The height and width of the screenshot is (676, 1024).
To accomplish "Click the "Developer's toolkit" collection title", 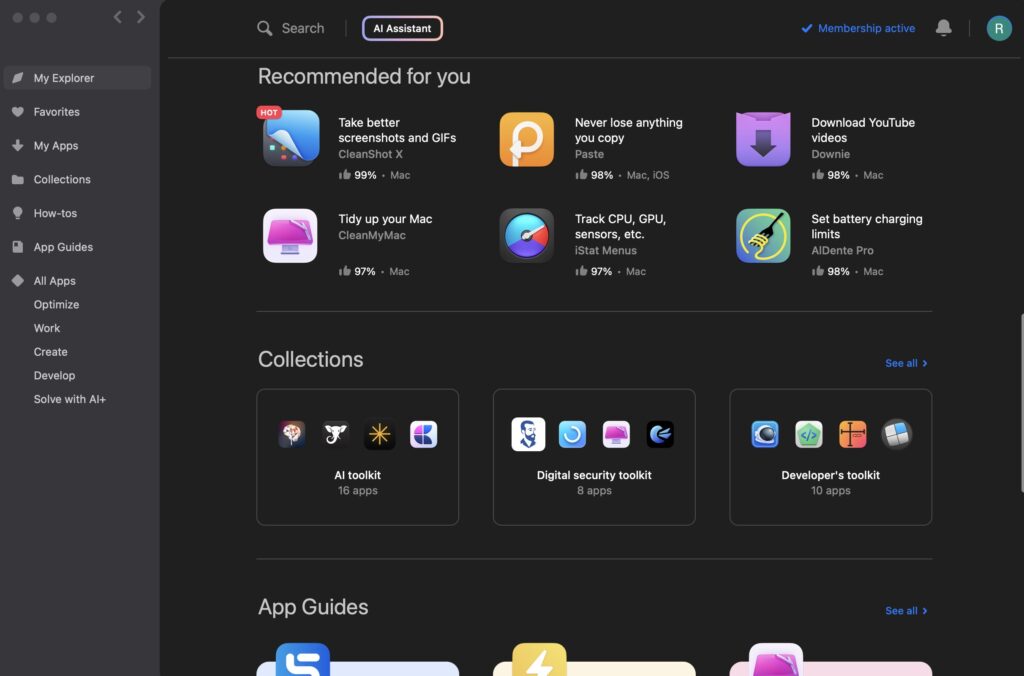I will point(830,475).
